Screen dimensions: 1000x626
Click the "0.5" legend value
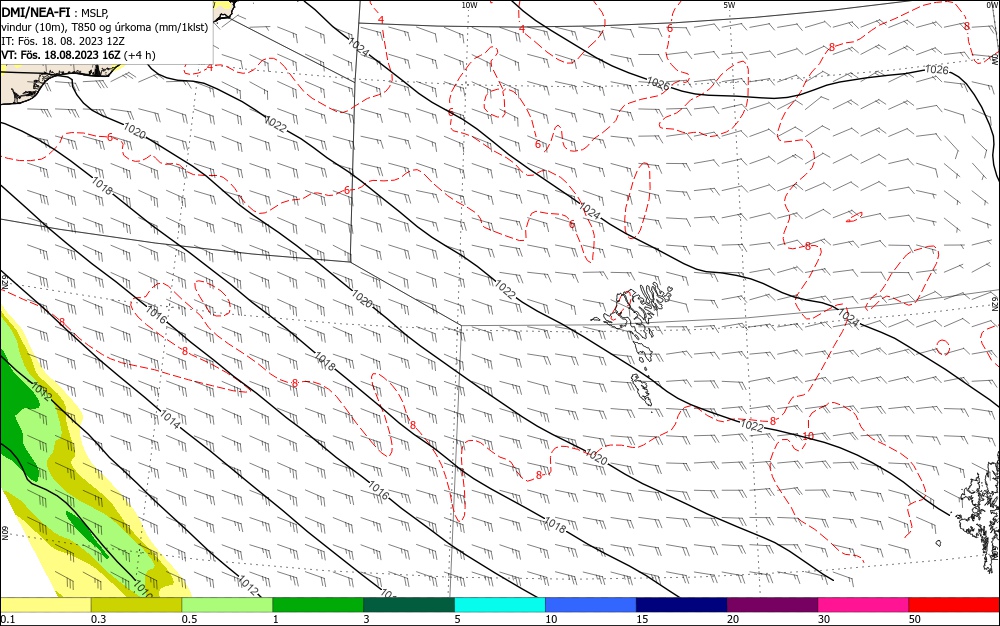tap(189, 619)
